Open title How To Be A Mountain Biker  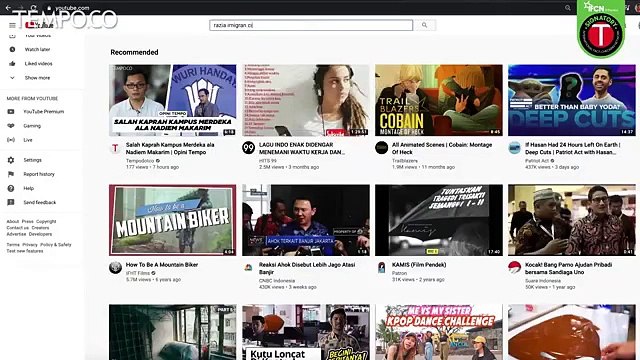pyautogui.click(x=162, y=265)
